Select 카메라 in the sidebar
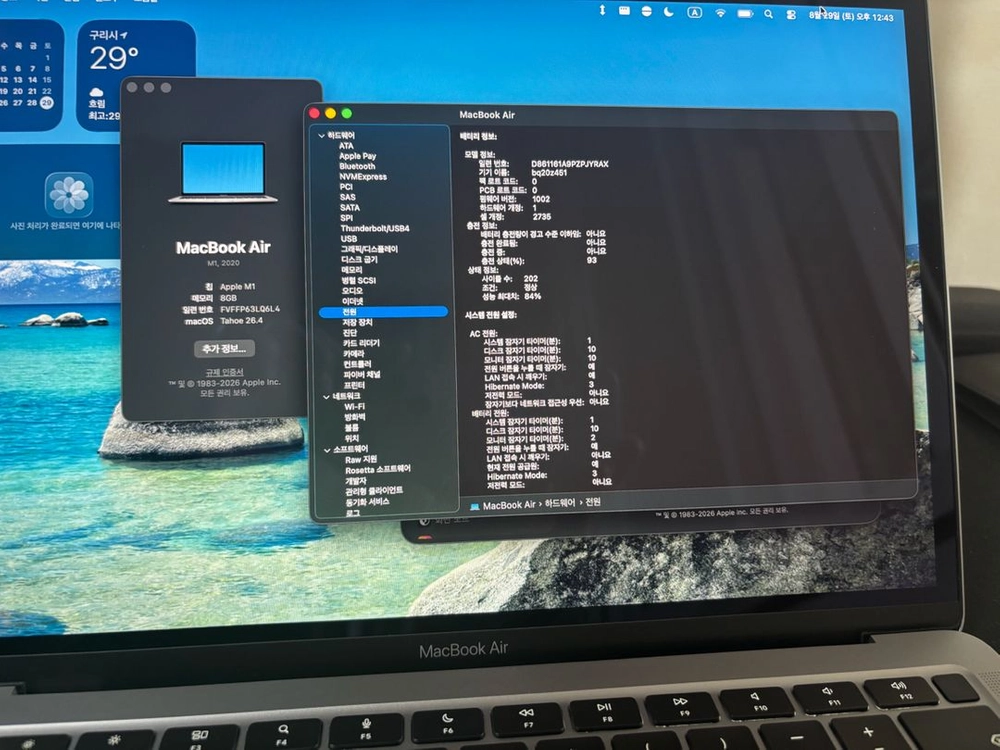The image size is (1000, 750). (353, 353)
